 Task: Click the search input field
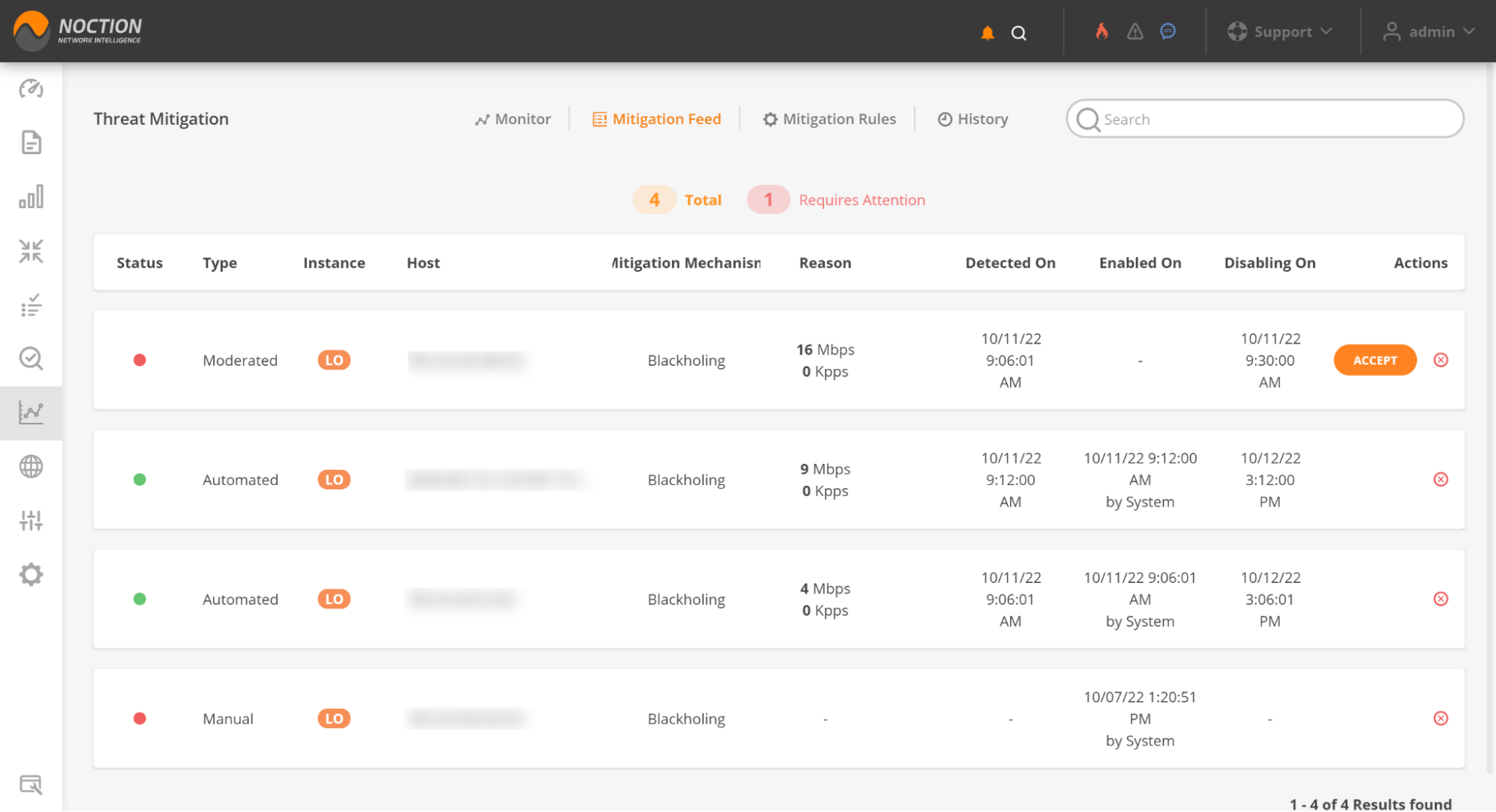[1265, 119]
